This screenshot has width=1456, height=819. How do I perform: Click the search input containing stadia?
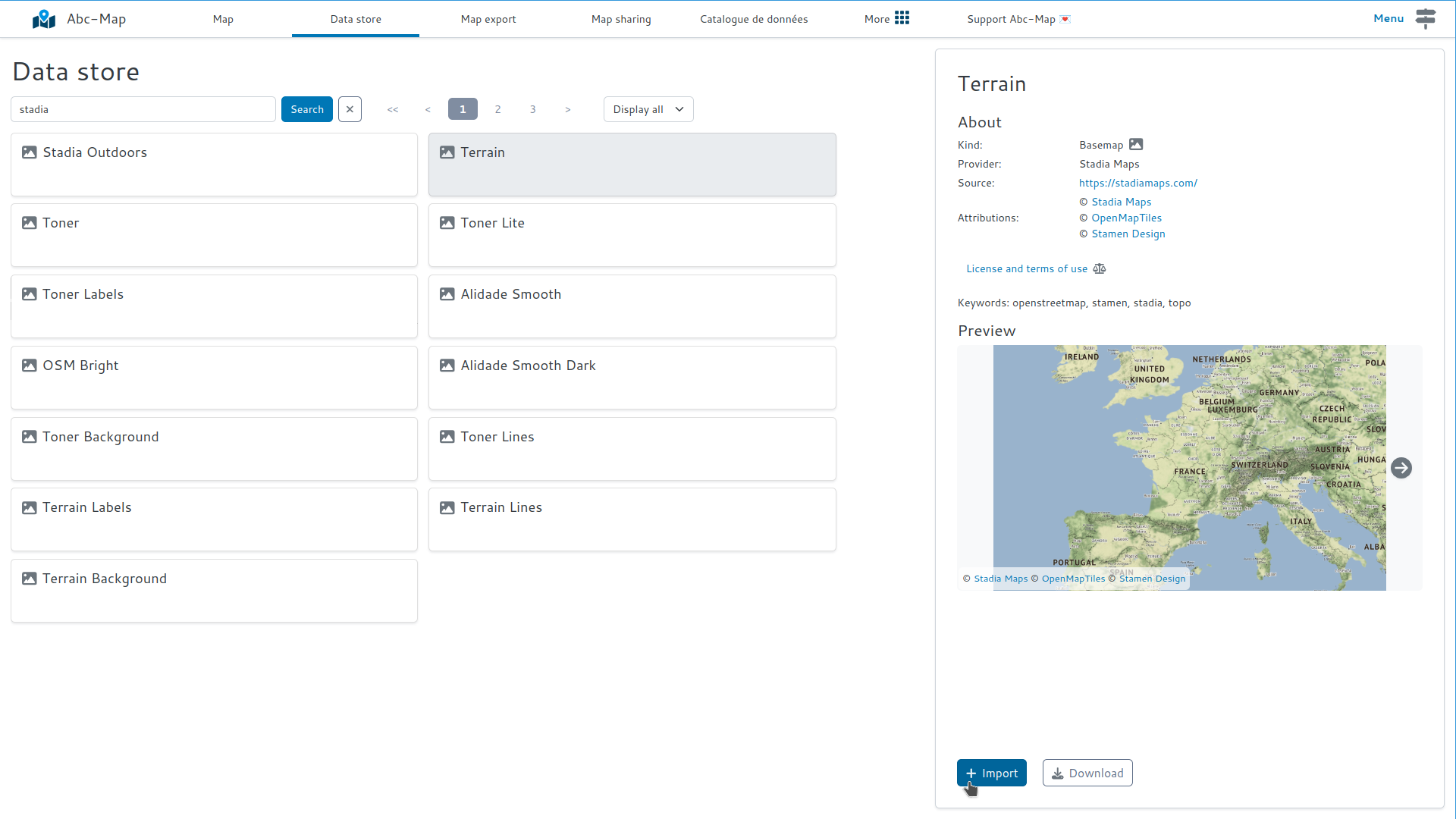click(143, 108)
